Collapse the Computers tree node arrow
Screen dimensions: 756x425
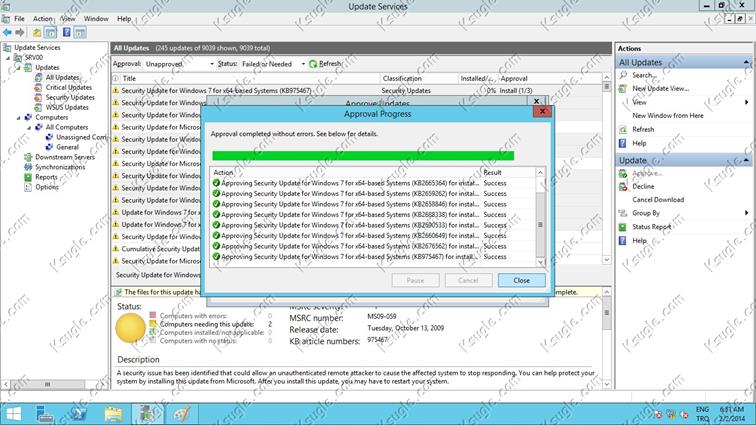(x=18, y=118)
